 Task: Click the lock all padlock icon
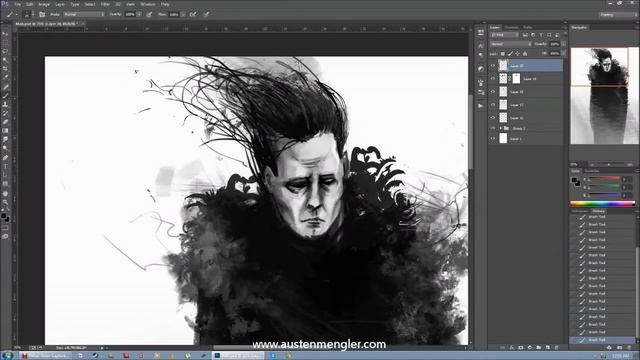[x=525, y=53]
